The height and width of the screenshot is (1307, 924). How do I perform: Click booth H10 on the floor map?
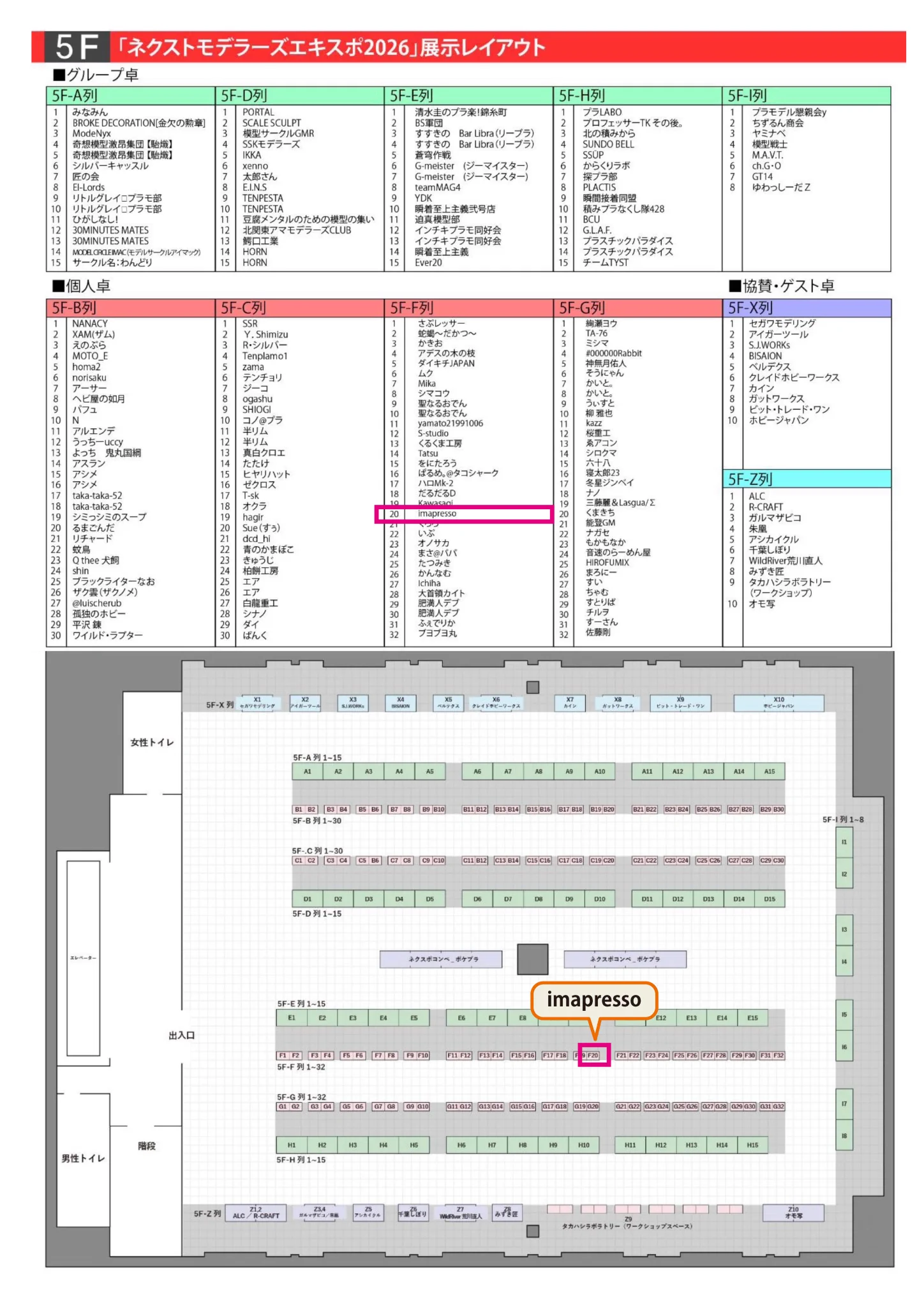click(584, 1146)
